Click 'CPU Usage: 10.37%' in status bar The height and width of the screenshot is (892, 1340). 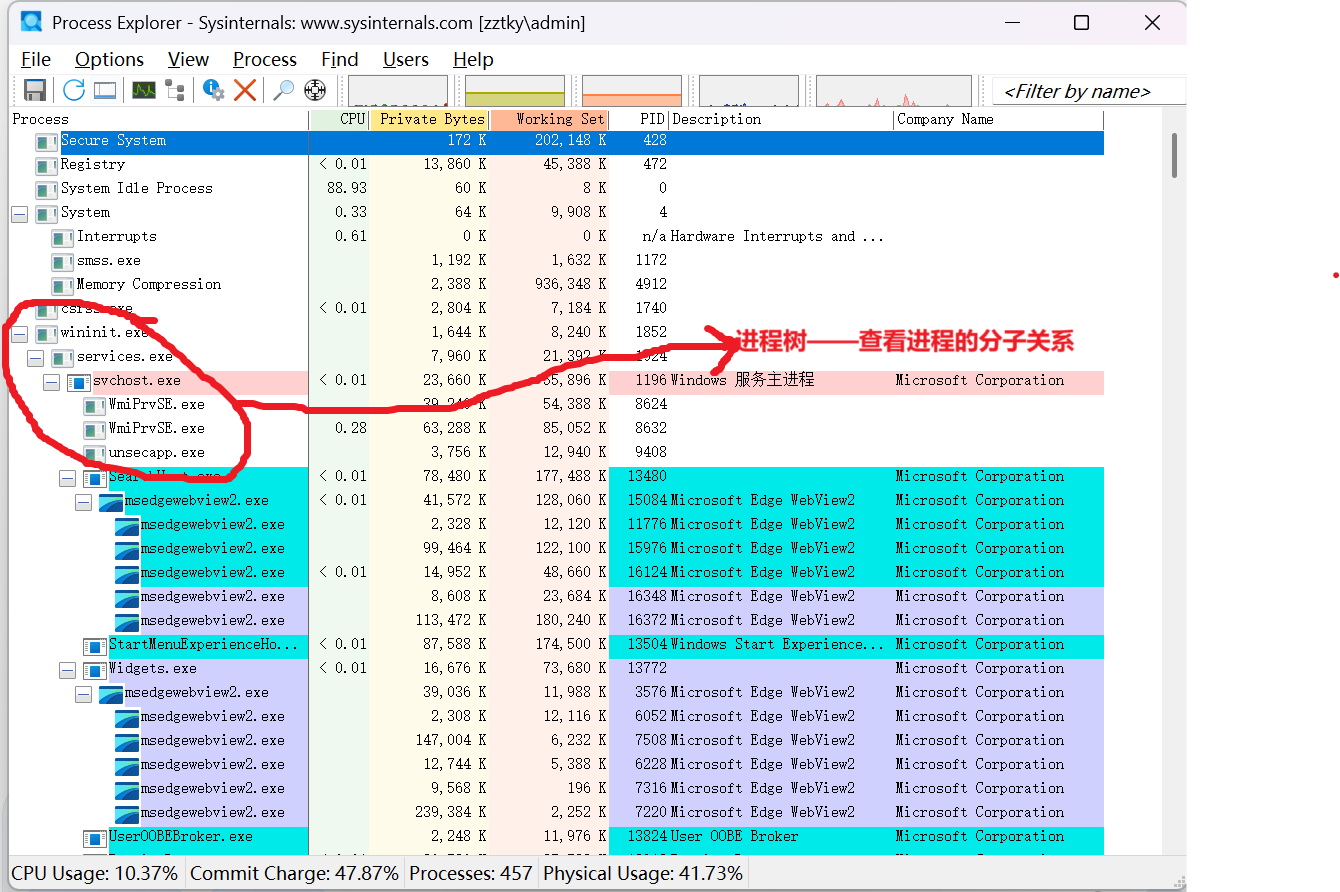(x=95, y=873)
